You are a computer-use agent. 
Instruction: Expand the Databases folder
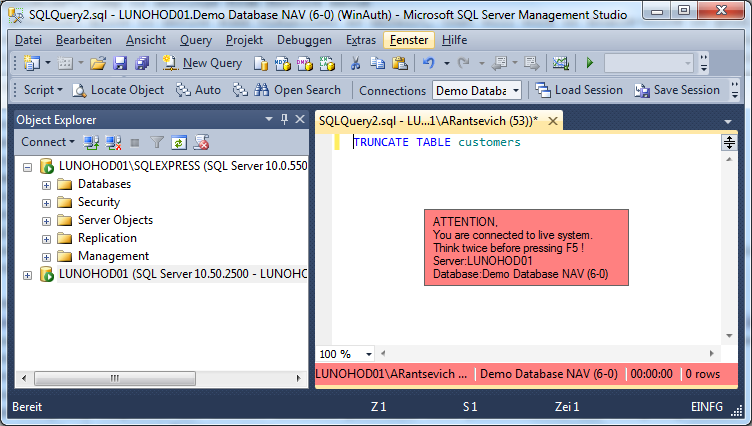tap(46, 185)
